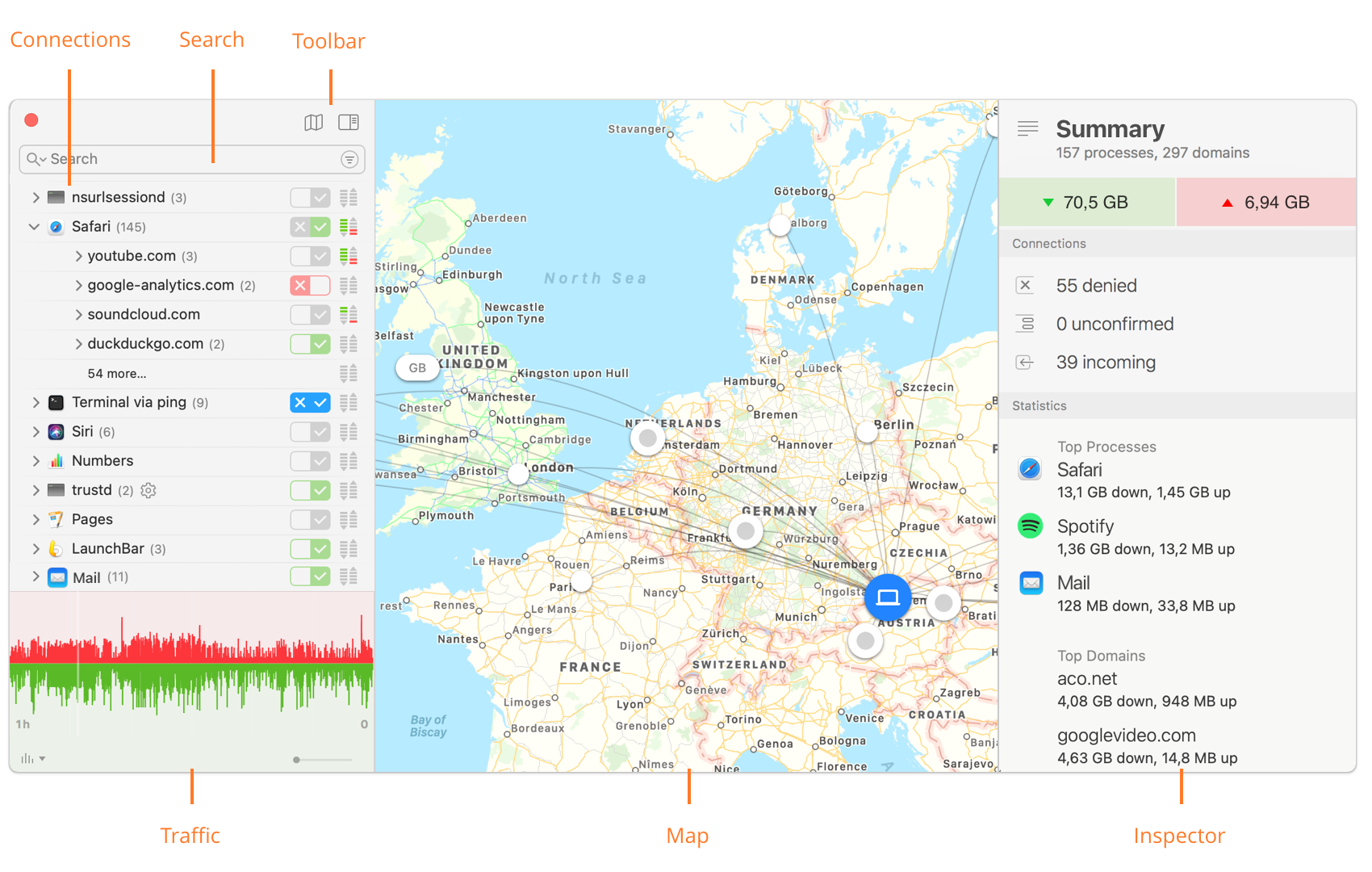The width and height of the screenshot is (1372, 872).
Task: Click the LaunchBar app icon in connections list
Action: click(56, 549)
